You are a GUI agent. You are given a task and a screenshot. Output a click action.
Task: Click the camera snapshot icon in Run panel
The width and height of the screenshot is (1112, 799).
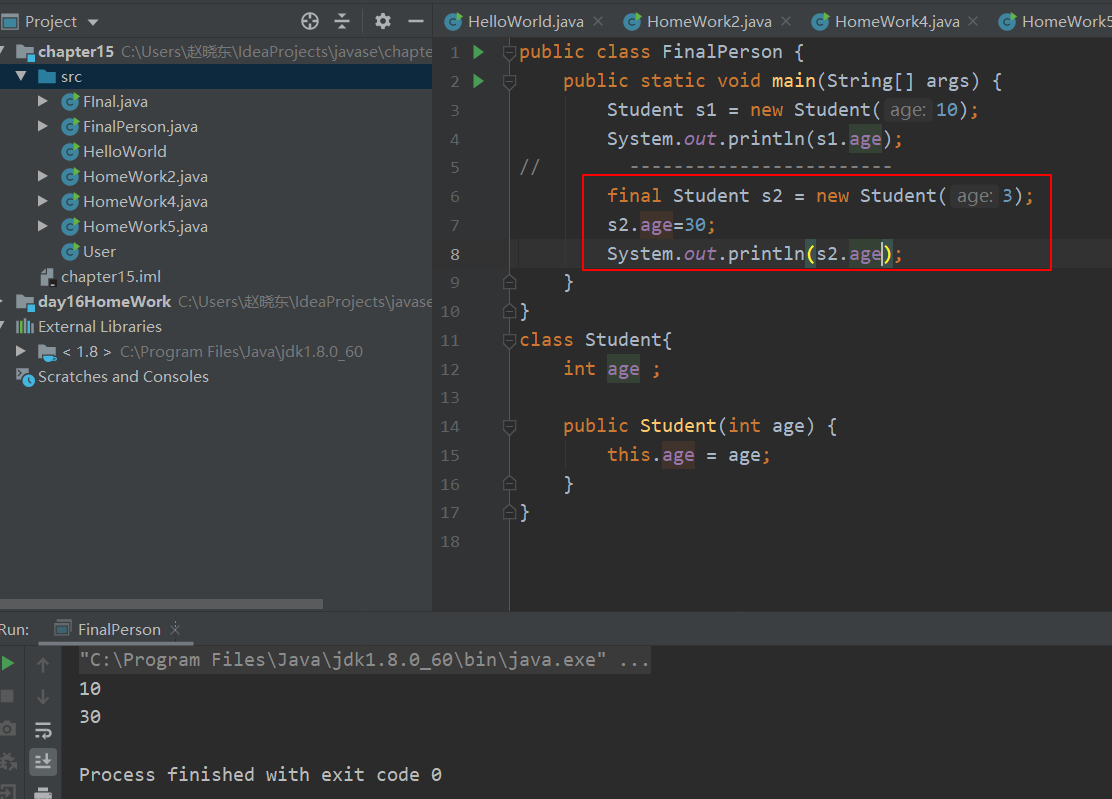(8, 730)
